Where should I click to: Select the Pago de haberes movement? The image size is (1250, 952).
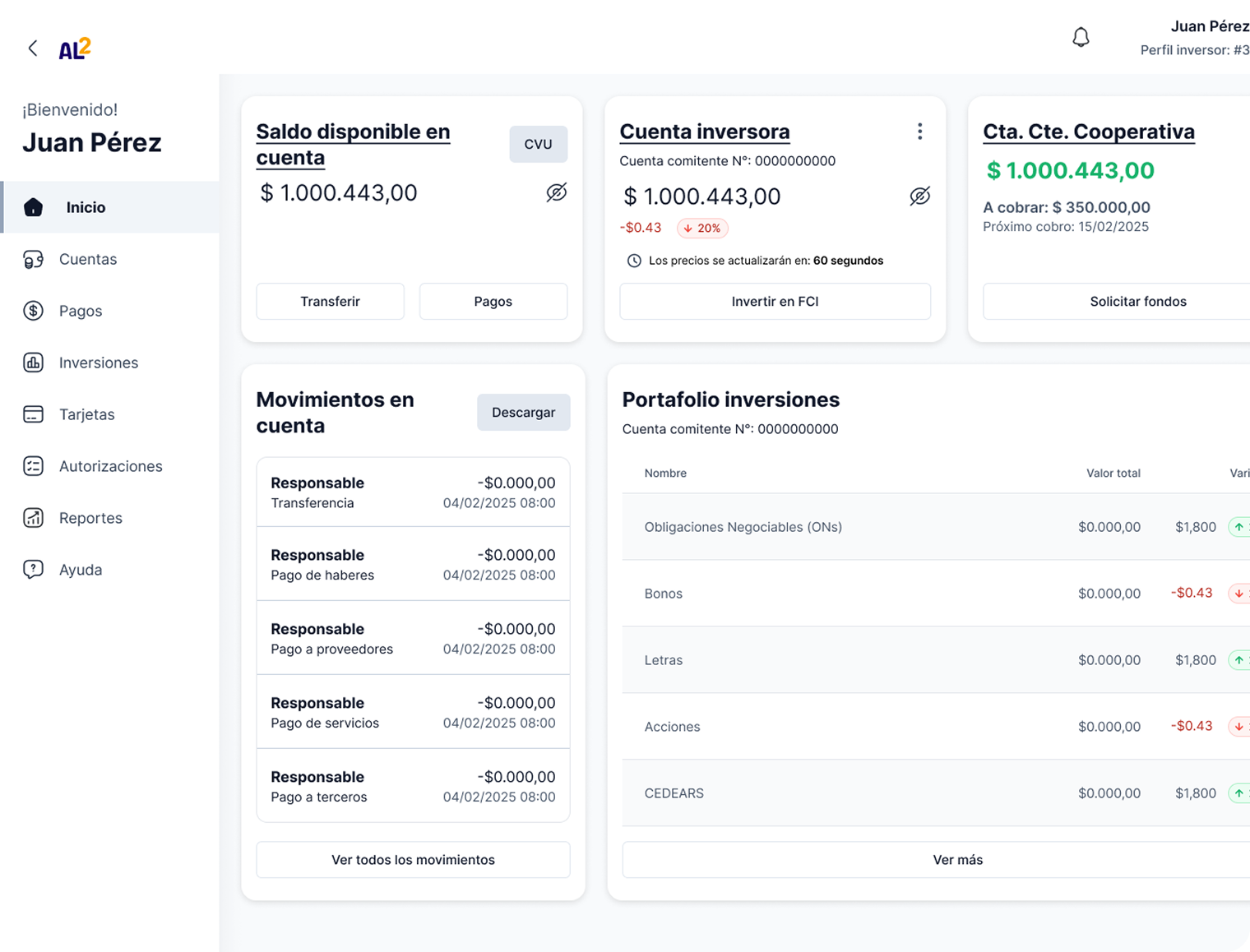pyautogui.click(x=413, y=565)
